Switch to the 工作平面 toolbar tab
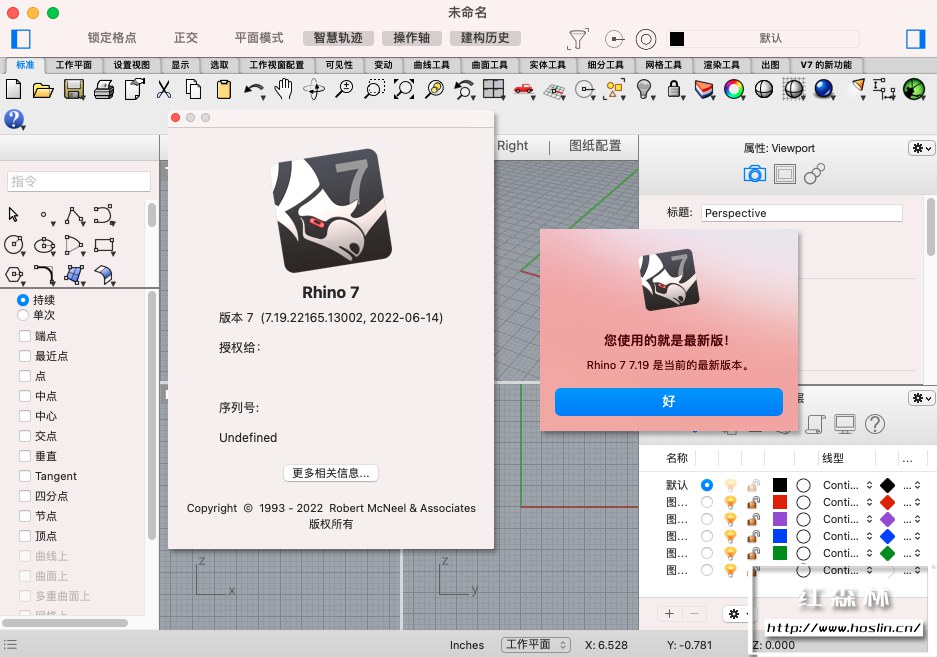Viewport: 937px width, 657px height. click(x=74, y=65)
